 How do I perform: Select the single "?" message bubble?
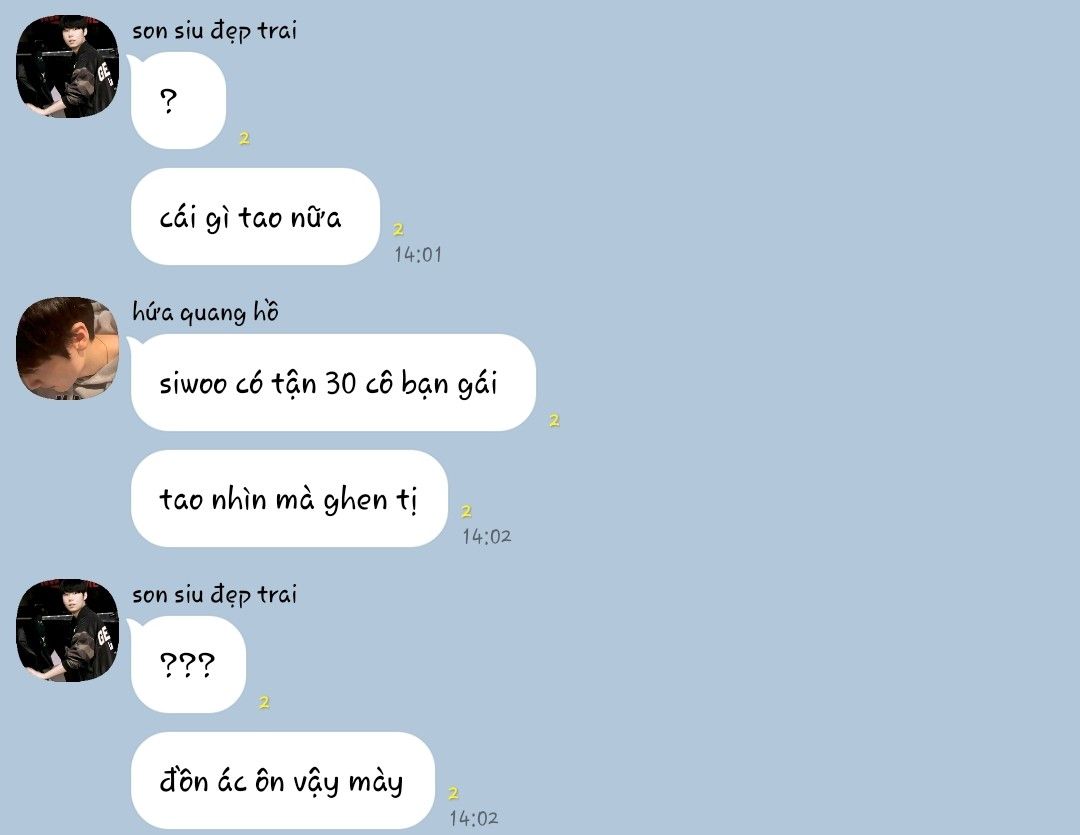tap(178, 101)
